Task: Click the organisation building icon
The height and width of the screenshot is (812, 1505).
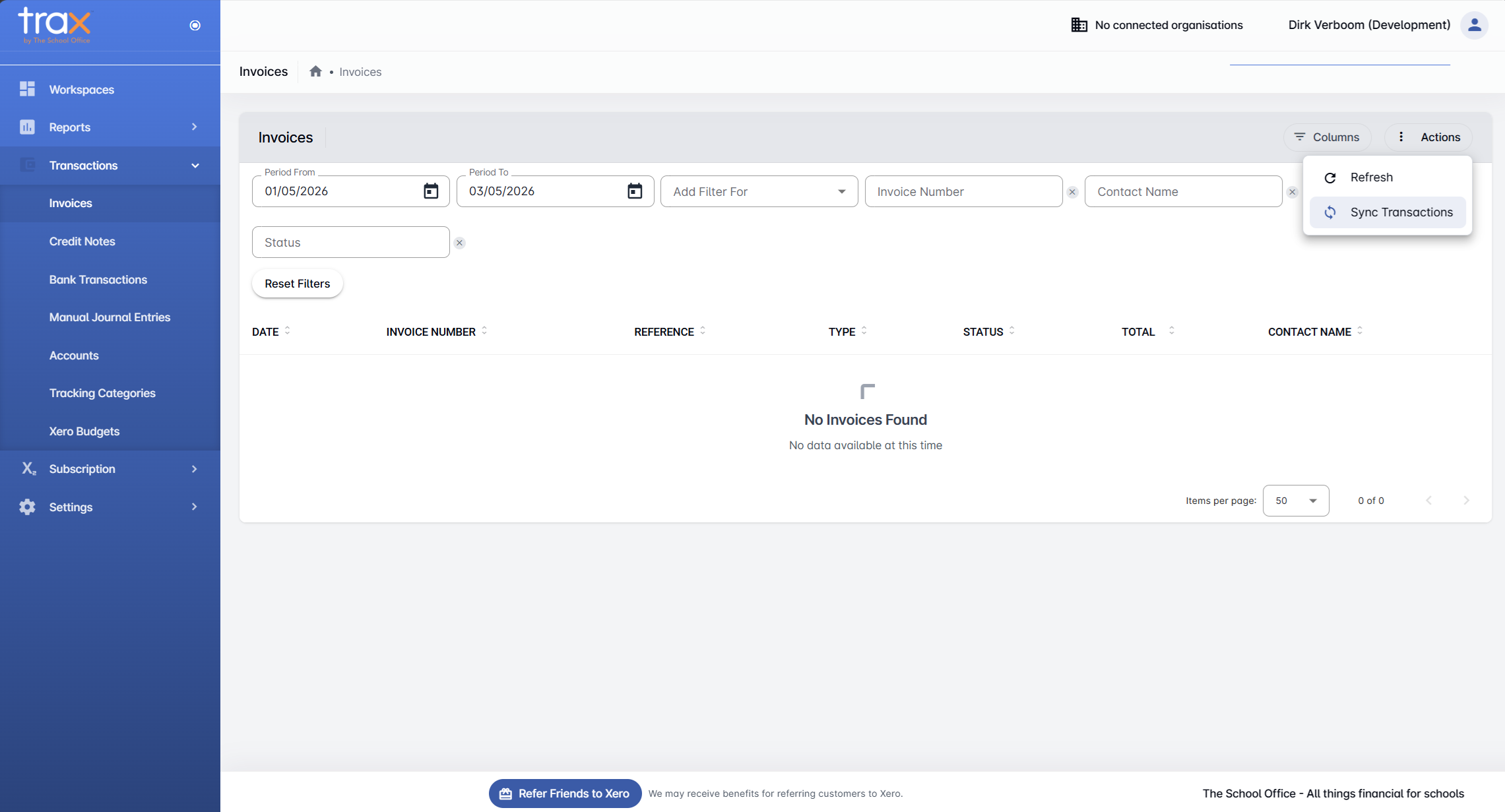Action: pos(1079,25)
